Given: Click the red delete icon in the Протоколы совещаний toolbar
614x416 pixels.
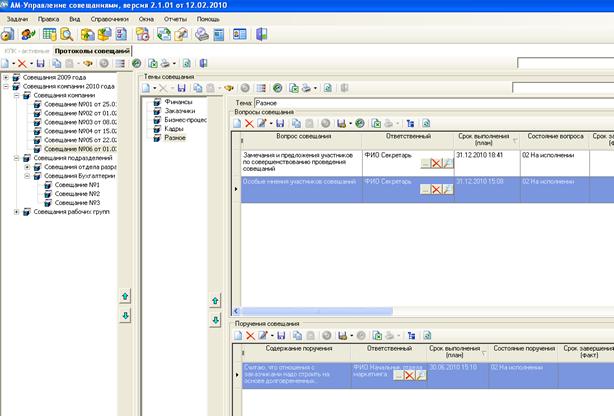Looking at the screenshot, I should [x=23, y=64].
